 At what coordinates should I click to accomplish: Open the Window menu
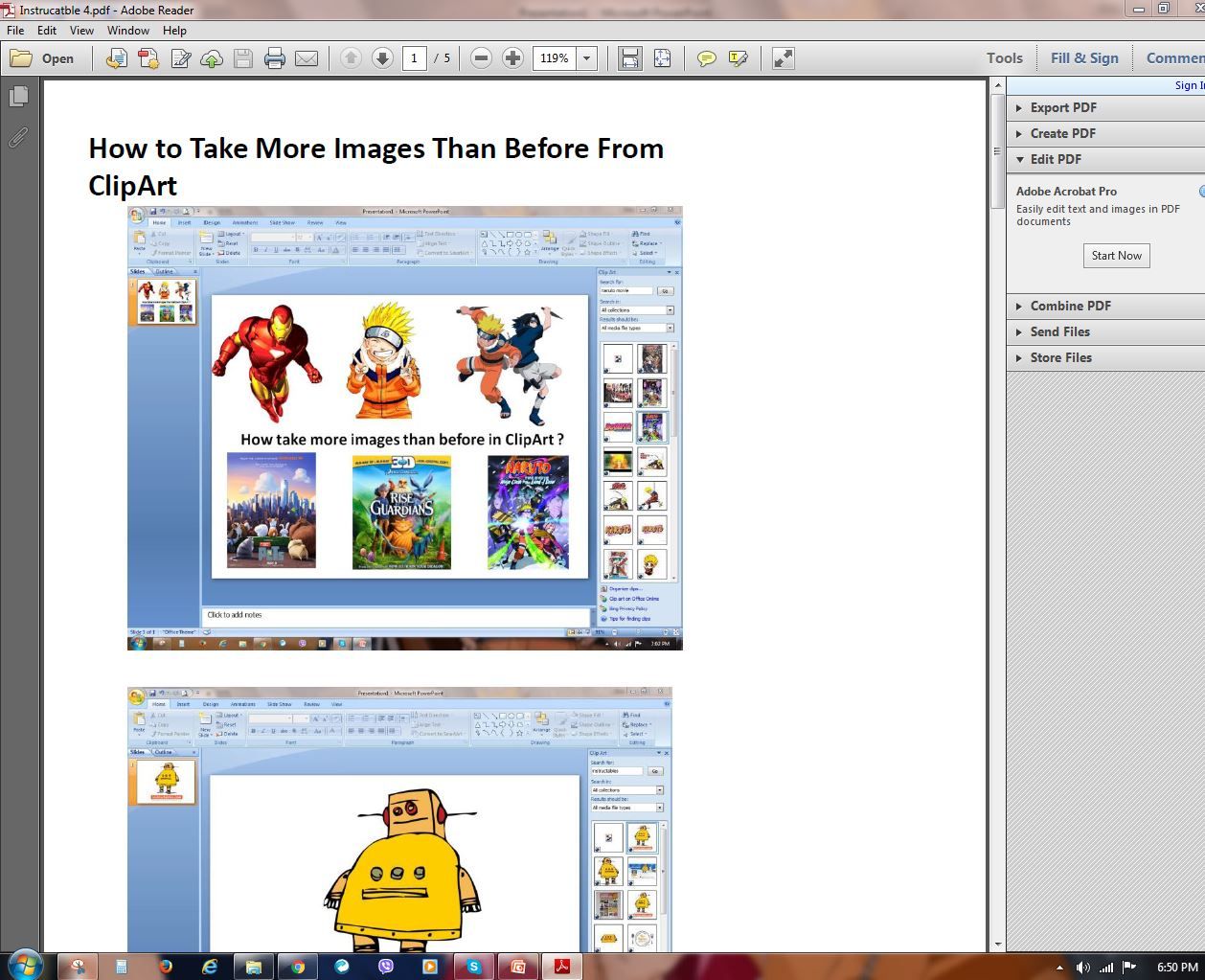(128, 31)
